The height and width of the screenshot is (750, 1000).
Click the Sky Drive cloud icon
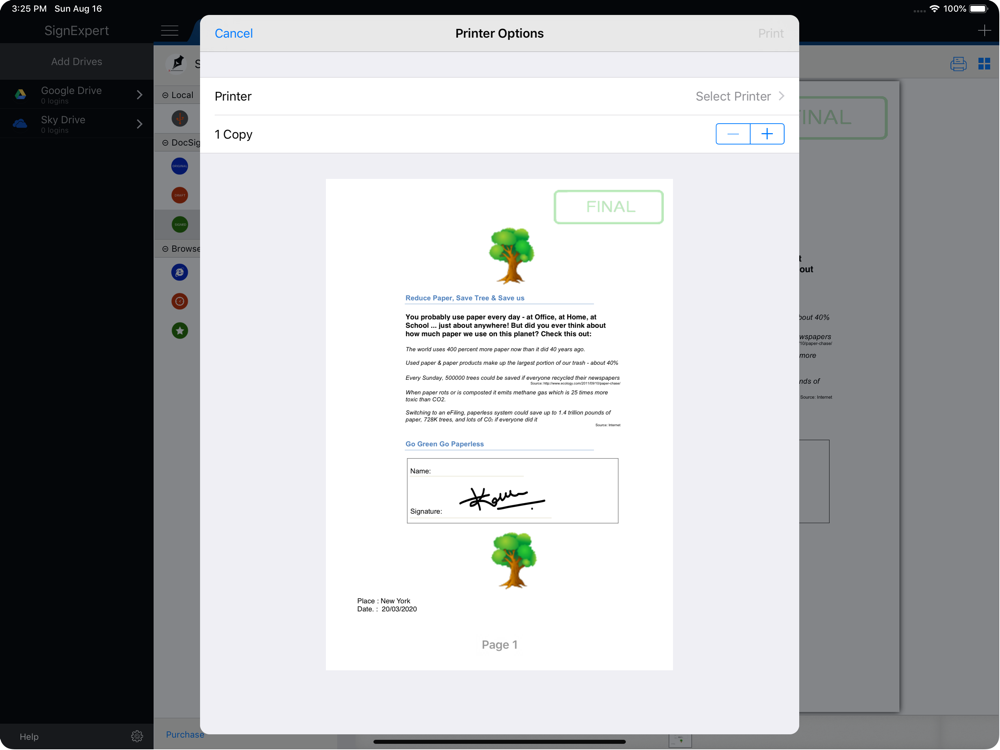[20, 124]
